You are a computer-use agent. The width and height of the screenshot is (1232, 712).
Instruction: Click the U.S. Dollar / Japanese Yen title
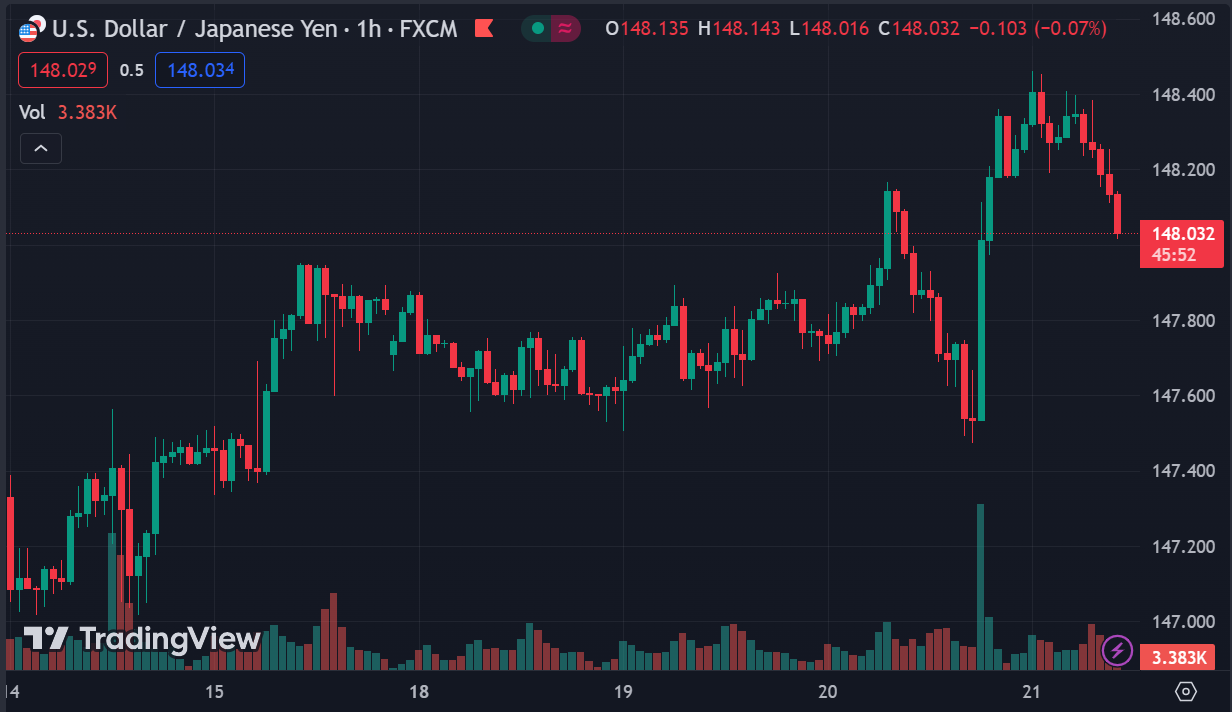pos(194,28)
